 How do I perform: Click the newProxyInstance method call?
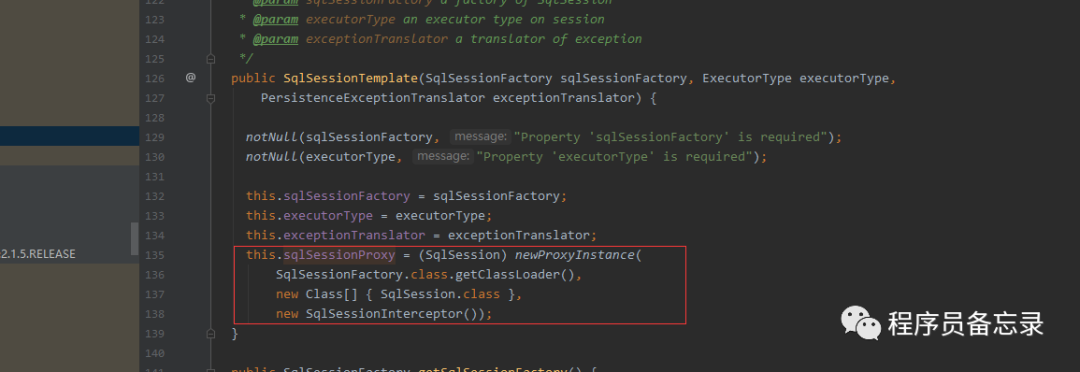(x=574, y=255)
